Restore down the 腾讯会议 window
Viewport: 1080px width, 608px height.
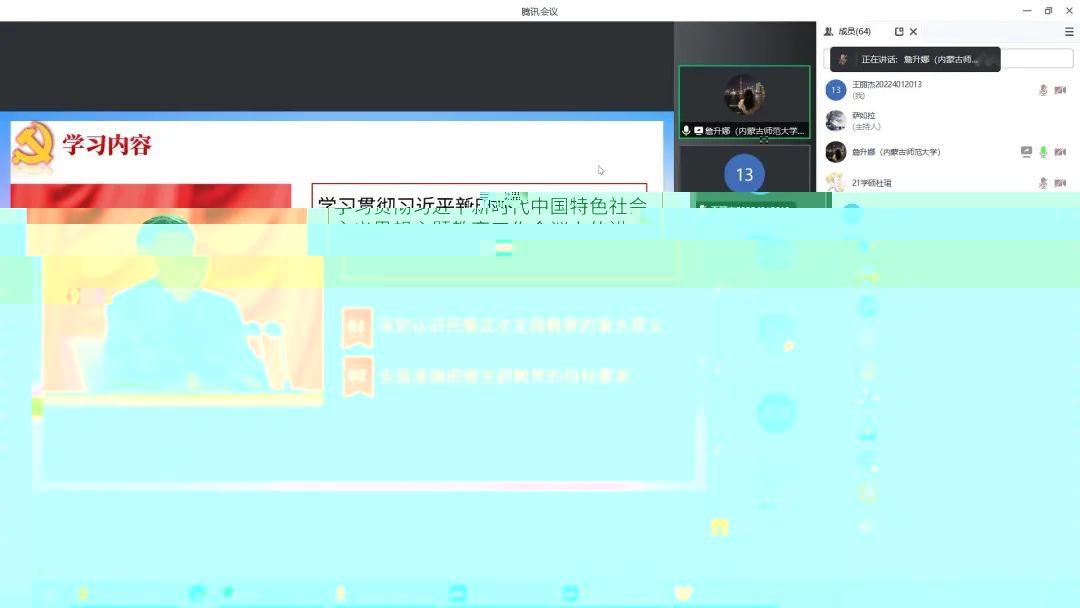[1048, 10]
